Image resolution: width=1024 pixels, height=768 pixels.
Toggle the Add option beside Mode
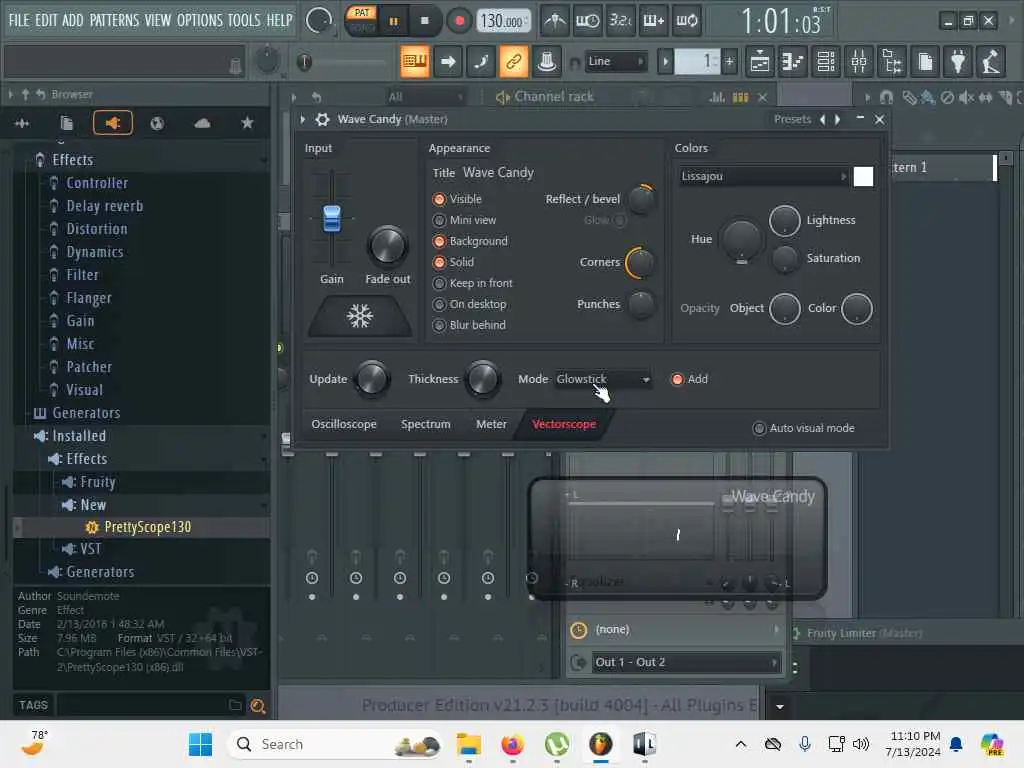[690, 379]
